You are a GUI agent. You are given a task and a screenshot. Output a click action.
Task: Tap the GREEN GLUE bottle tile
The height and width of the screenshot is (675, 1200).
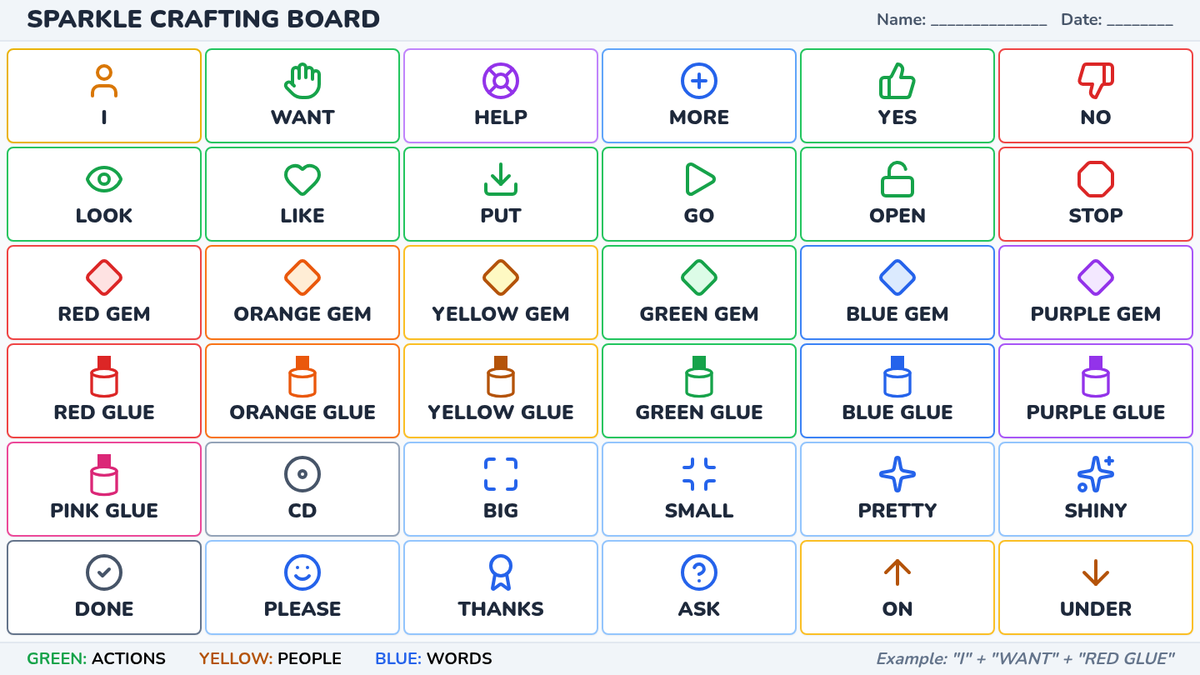699,391
